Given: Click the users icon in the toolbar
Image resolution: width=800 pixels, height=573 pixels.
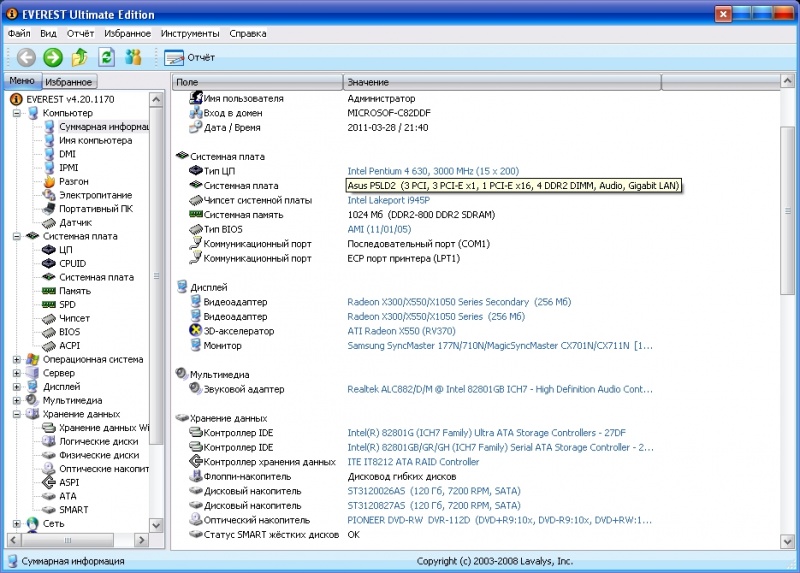Looking at the screenshot, I should [x=133, y=57].
